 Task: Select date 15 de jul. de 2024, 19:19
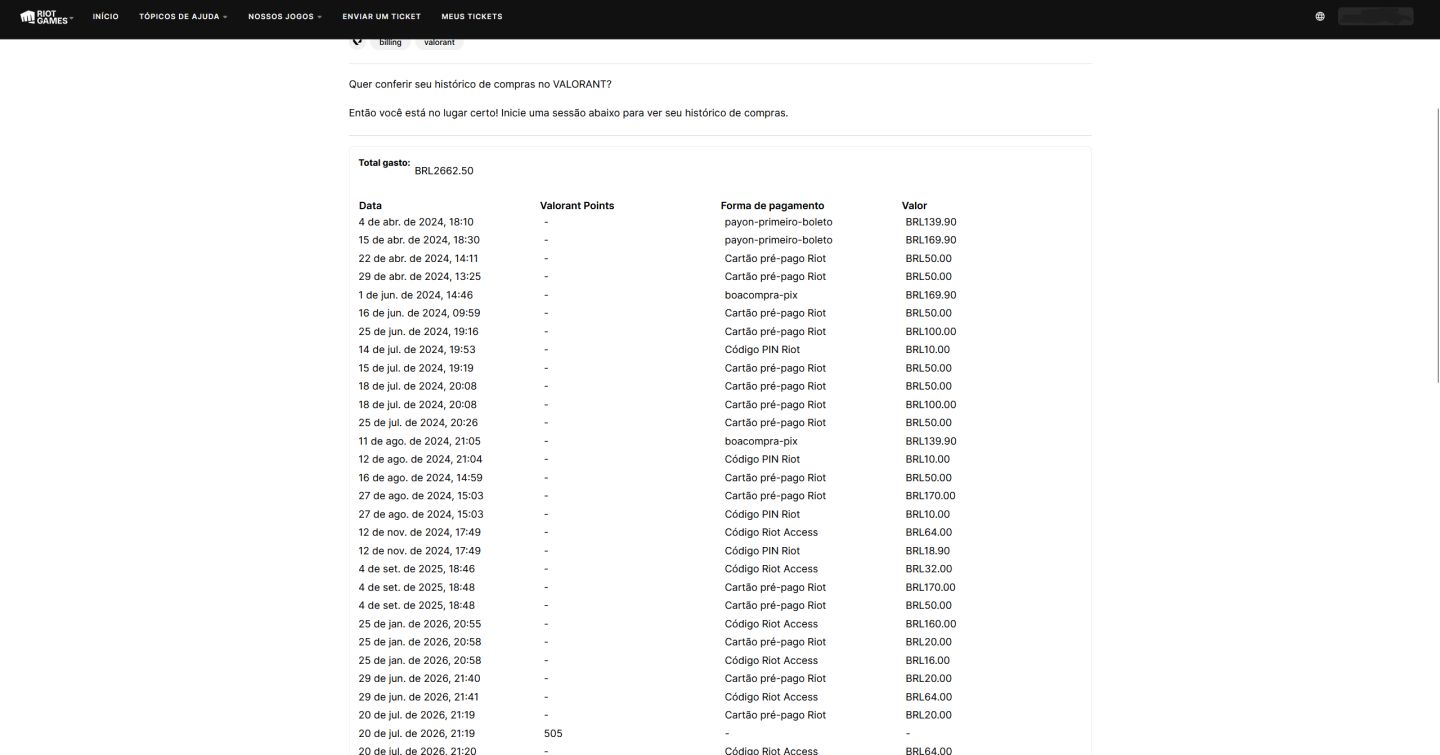click(x=417, y=368)
